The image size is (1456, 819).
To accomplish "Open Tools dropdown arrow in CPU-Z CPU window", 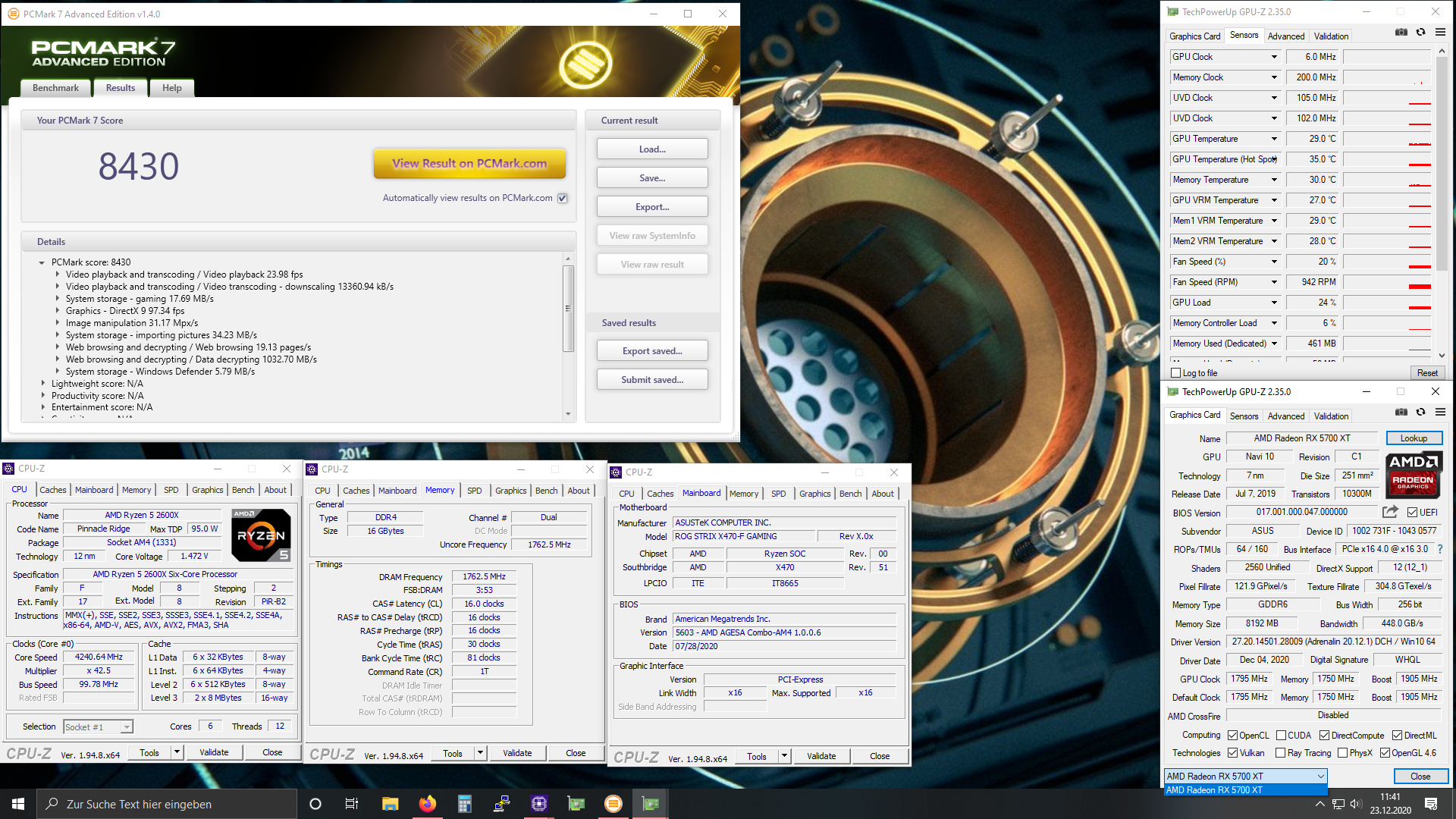I will [177, 752].
